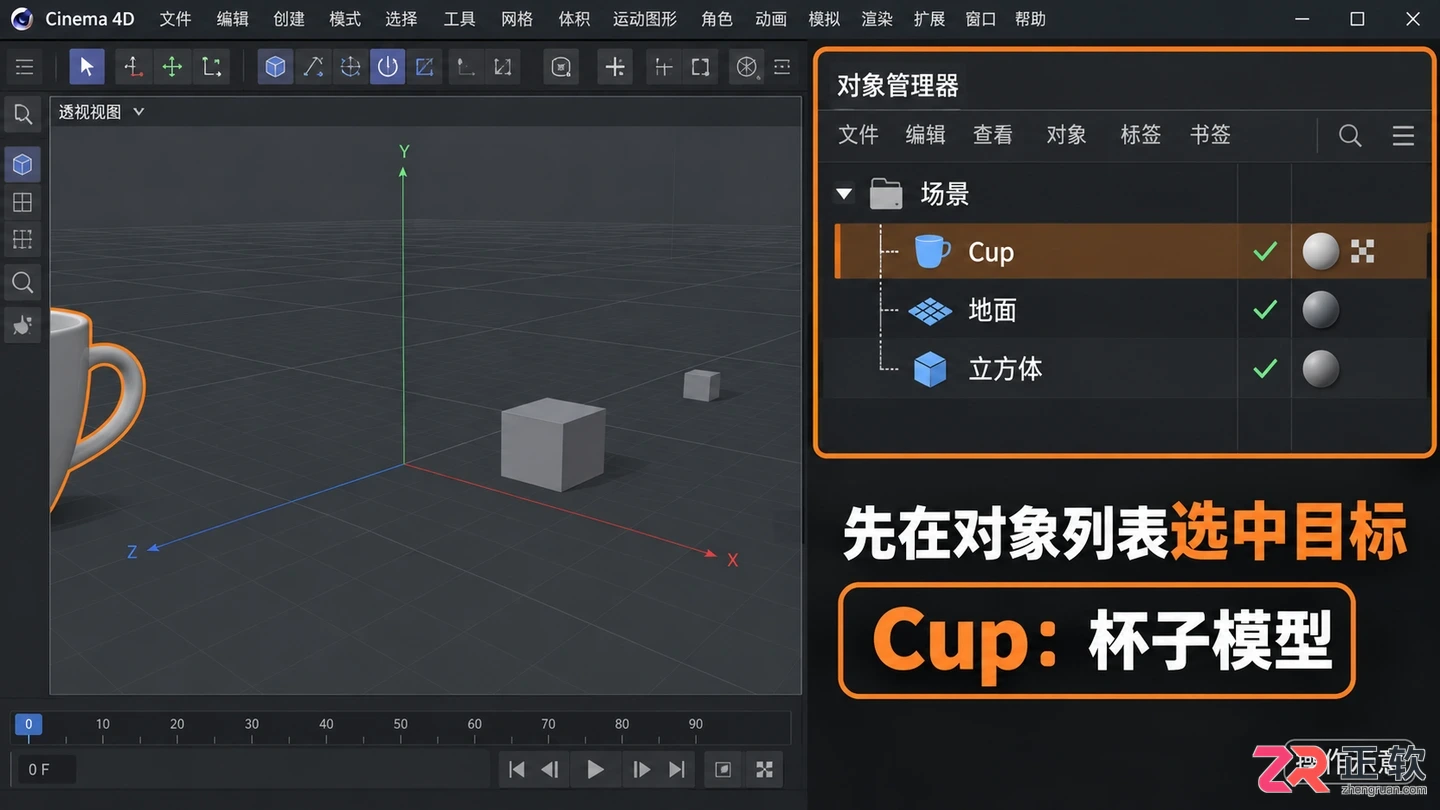This screenshot has height=810, width=1440.
Task: Open the hamburger menu in the top toolbar
Action: coord(25,67)
